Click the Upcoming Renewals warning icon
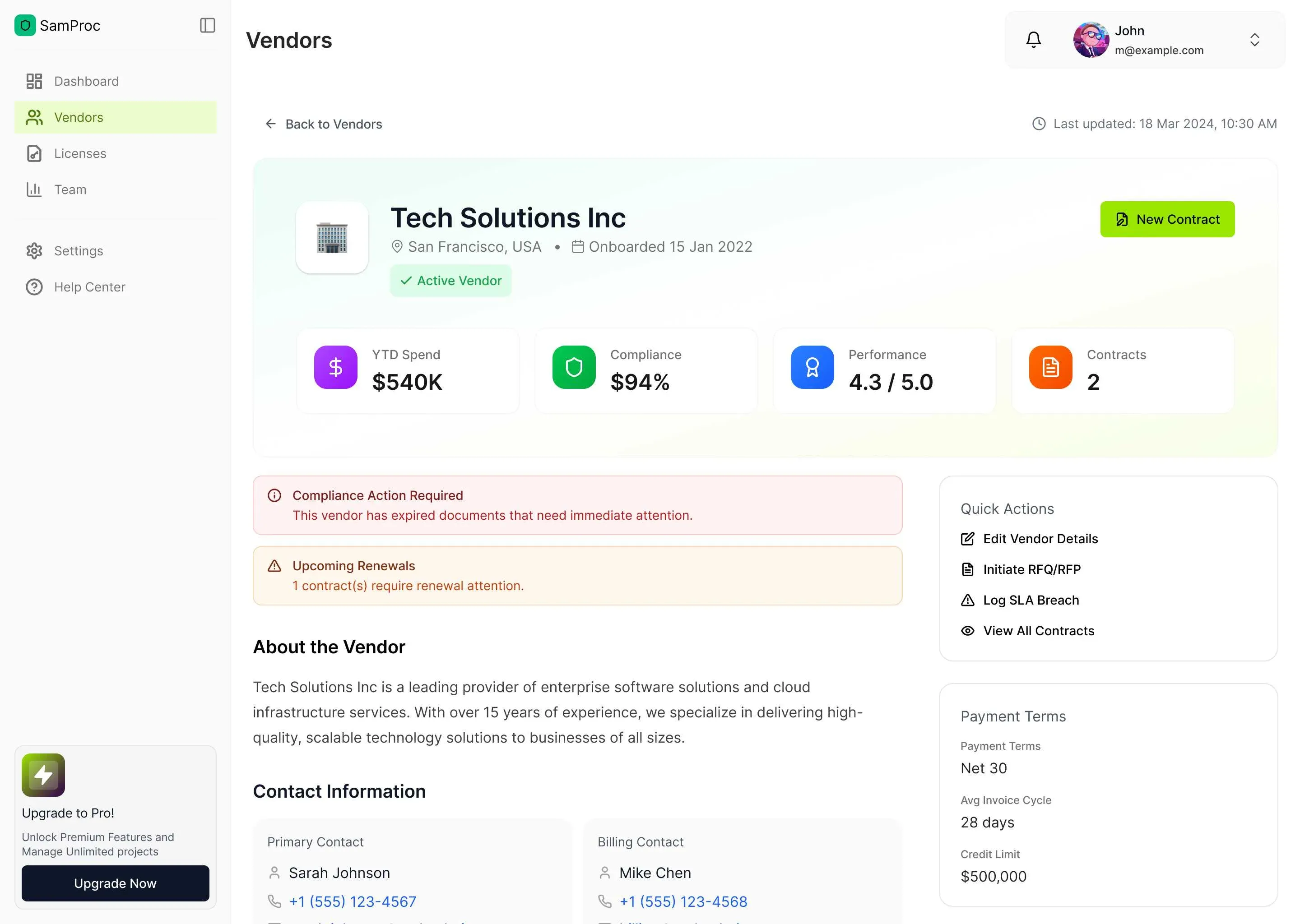Image resolution: width=1300 pixels, height=924 pixels. [x=274, y=566]
